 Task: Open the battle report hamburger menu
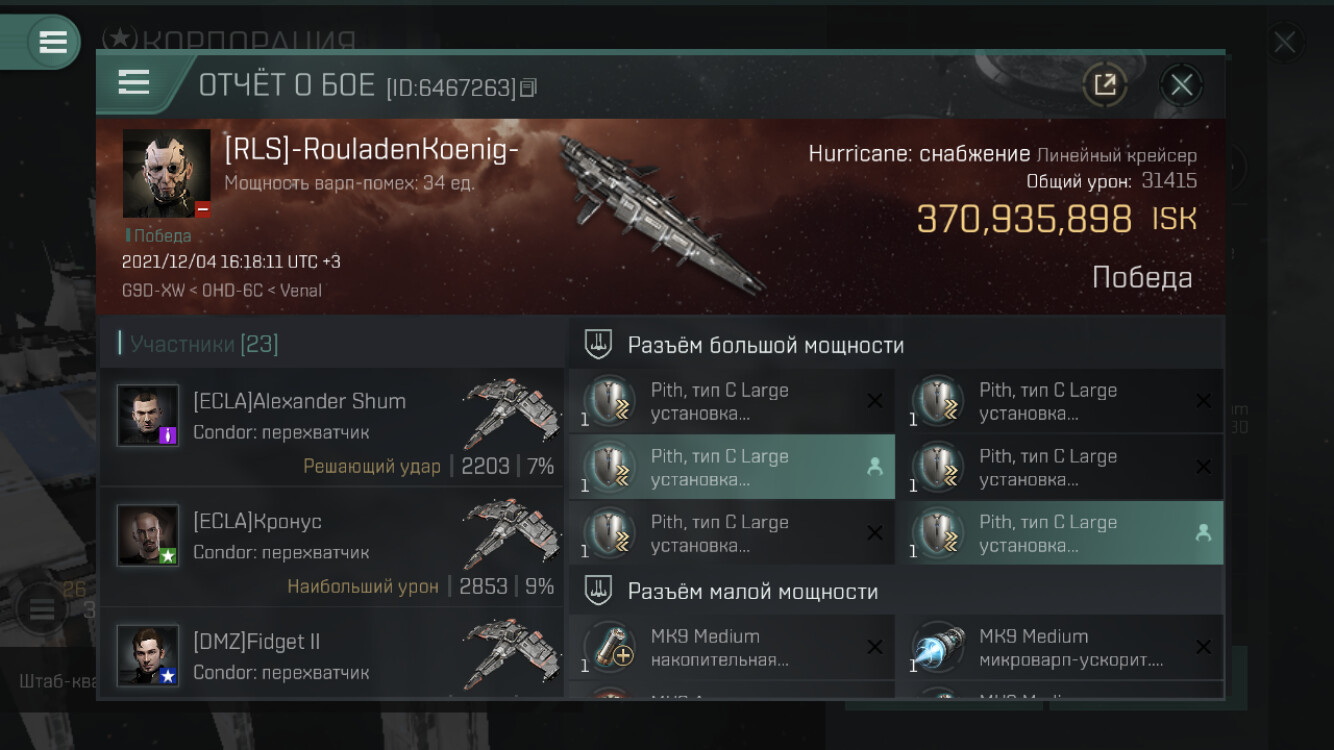(133, 83)
